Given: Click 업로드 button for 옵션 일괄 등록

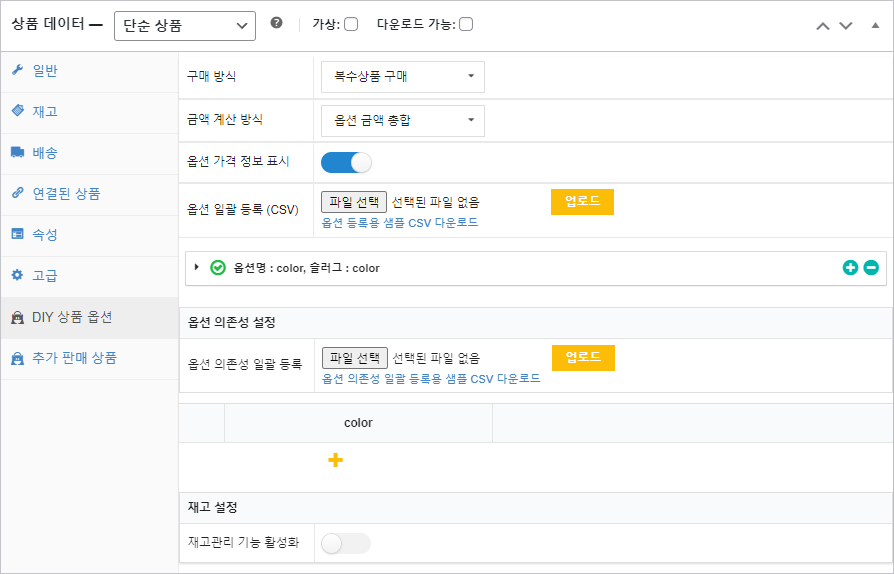Looking at the screenshot, I should click(582, 201).
